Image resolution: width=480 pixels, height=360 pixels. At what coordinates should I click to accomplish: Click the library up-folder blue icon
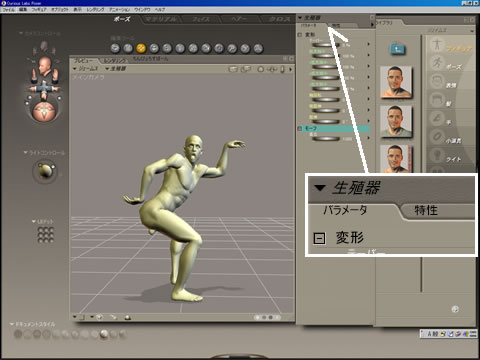397,50
